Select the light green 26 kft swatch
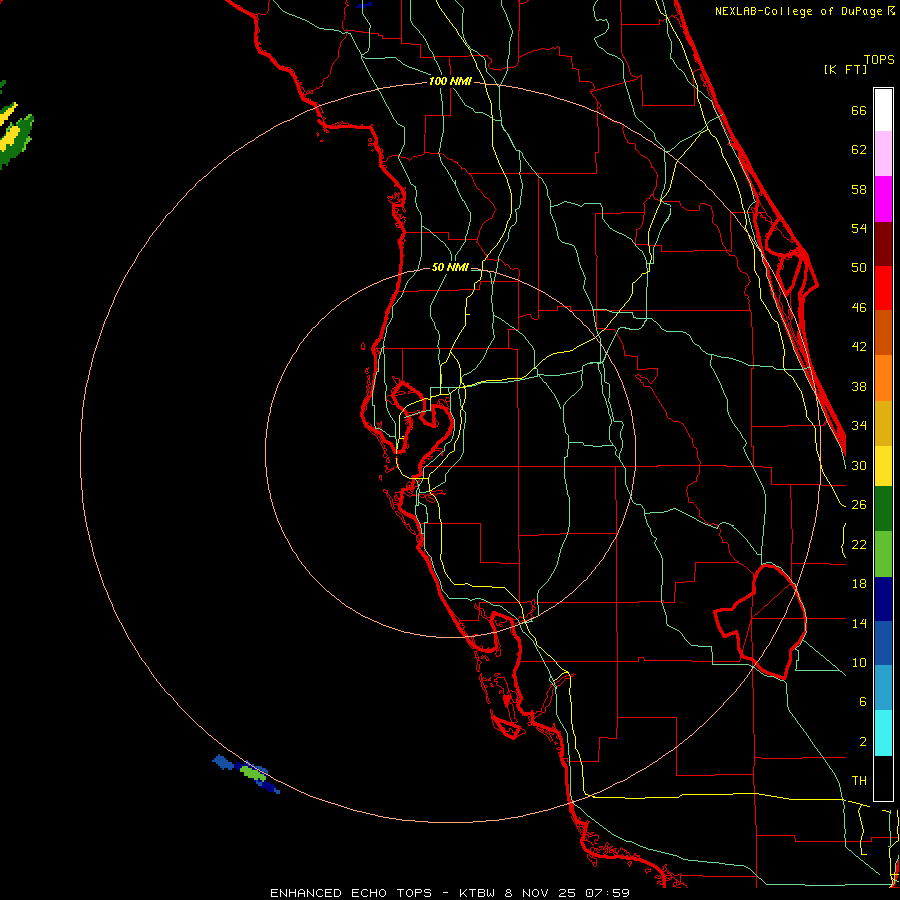Image resolution: width=900 pixels, height=900 pixels. [883, 554]
